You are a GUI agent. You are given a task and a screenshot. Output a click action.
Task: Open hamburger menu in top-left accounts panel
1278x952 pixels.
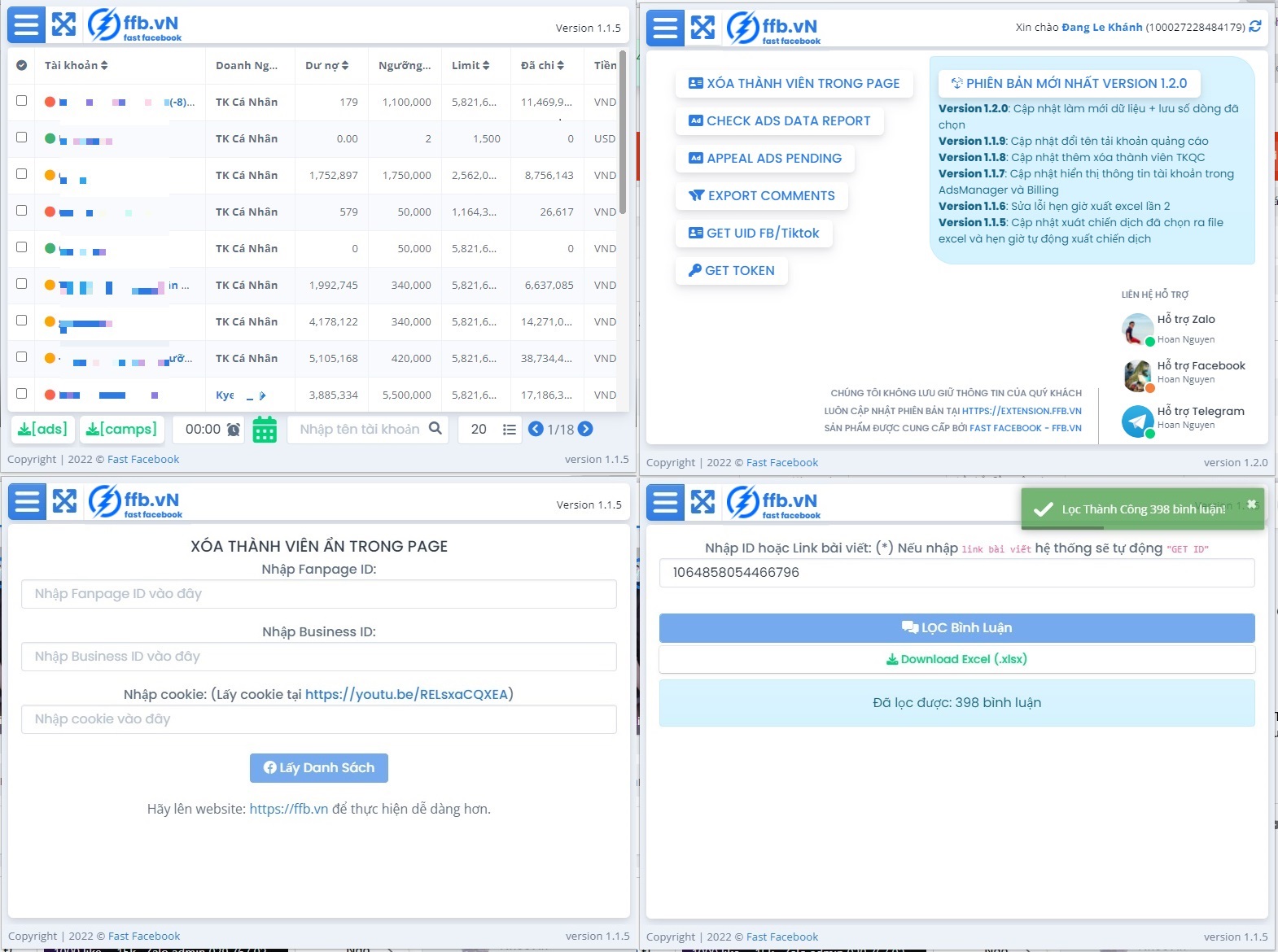26,25
